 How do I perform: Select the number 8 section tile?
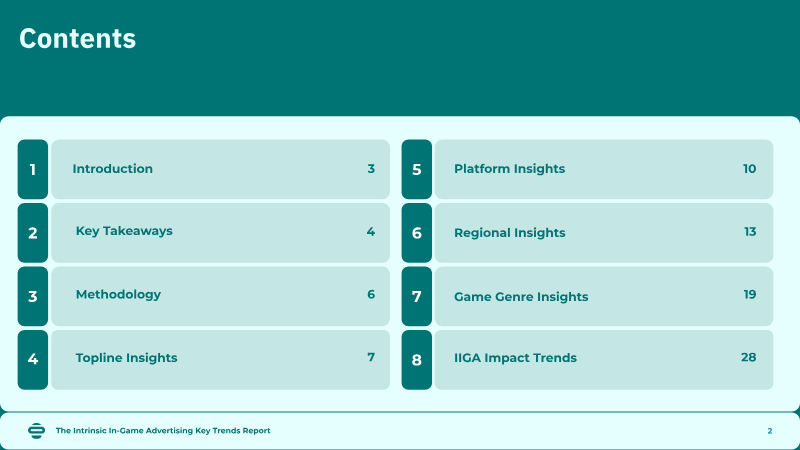(x=416, y=359)
